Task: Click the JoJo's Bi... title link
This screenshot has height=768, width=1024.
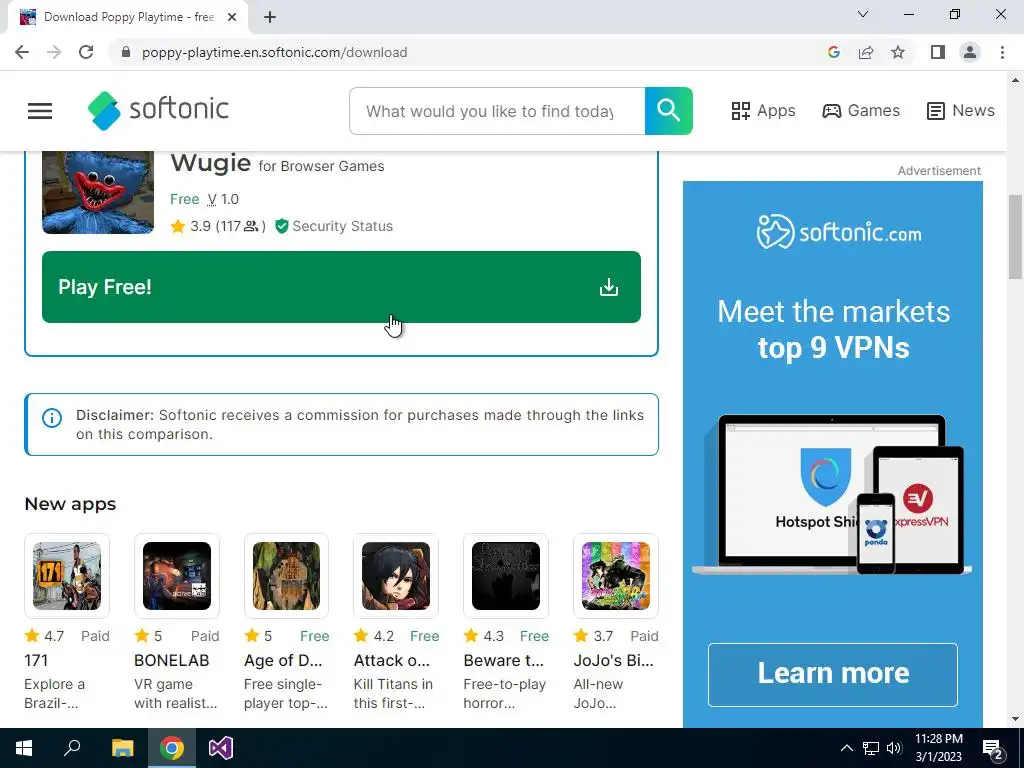Action: point(613,660)
